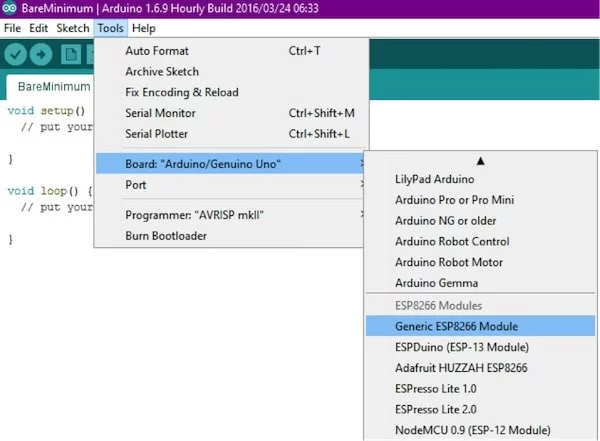Open the Sketch menu
The height and width of the screenshot is (441, 600).
pyautogui.click(x=73, y=28)
